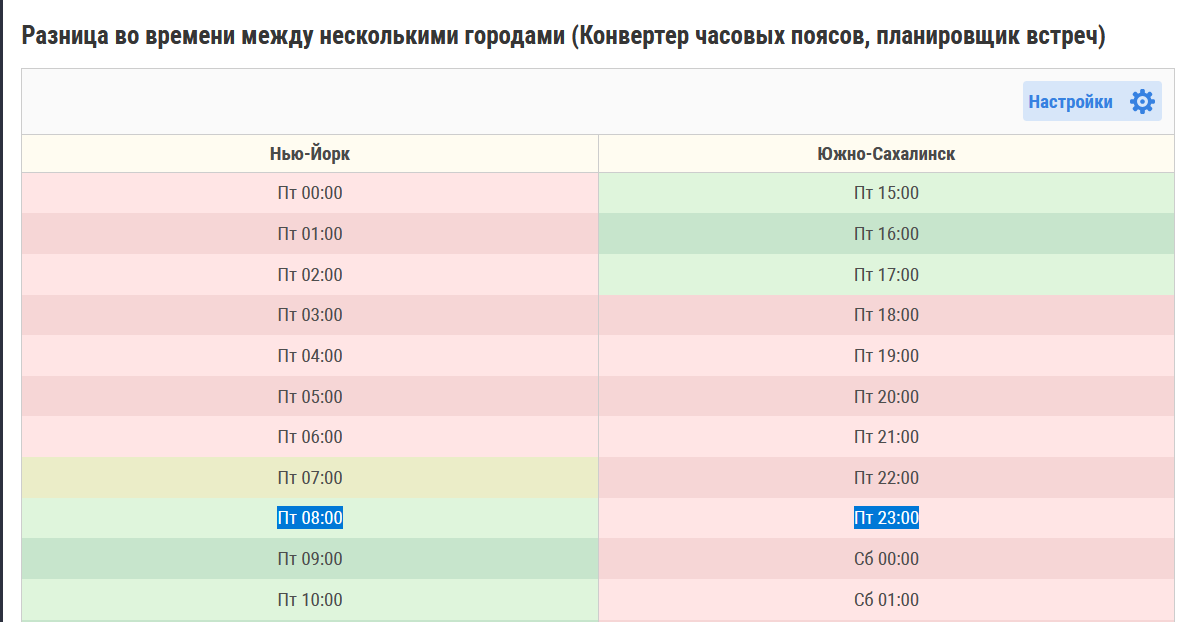1180x622 pixels.
Task: Click the Сб 00:00 cell
Action: pos(887,559)
